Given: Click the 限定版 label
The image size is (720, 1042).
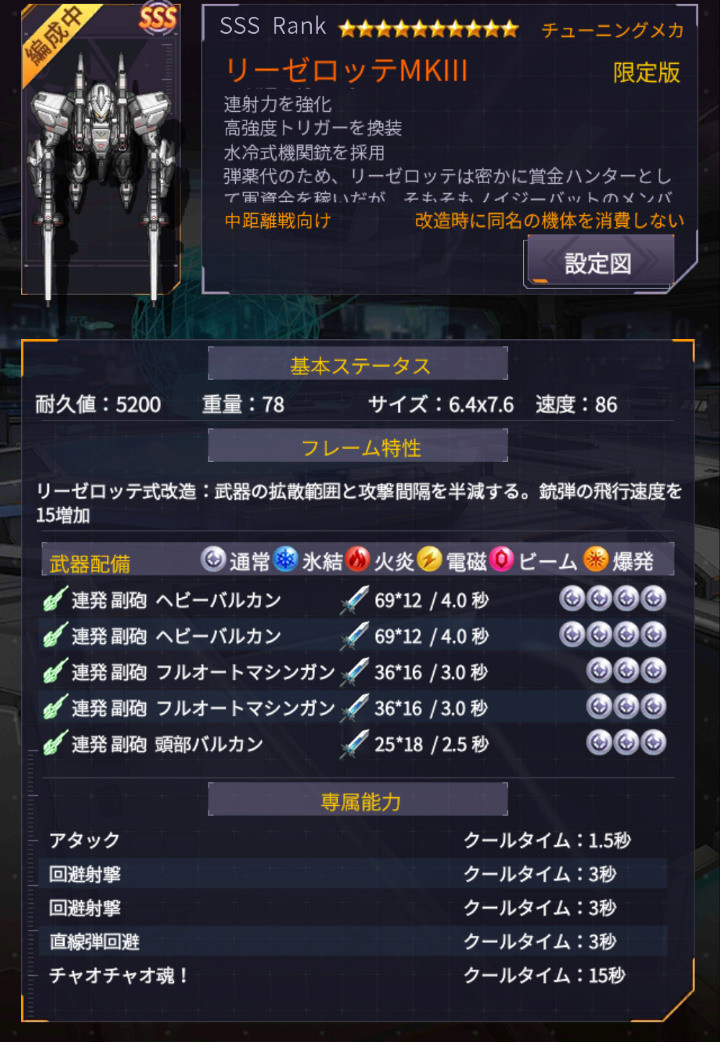Looking at the screenshot, I should click(646, 72).
